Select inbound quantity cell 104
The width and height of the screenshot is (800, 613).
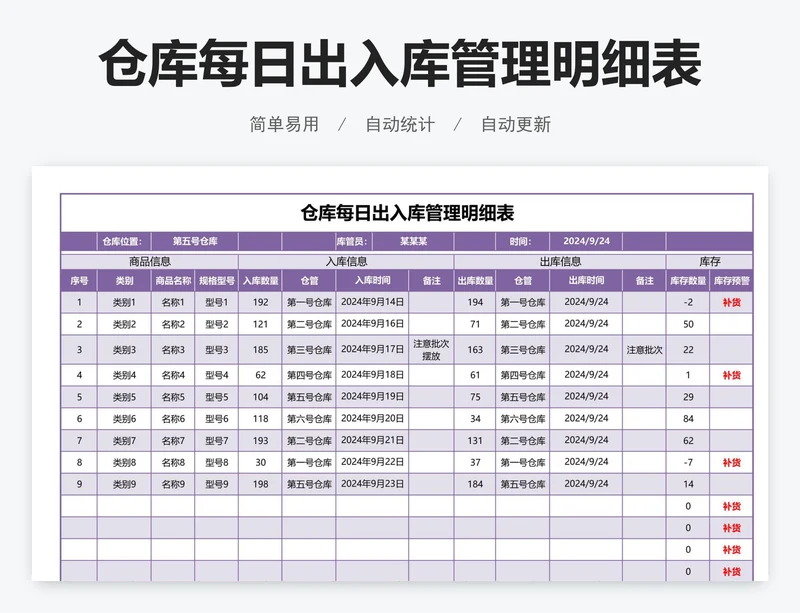[260, 397]
